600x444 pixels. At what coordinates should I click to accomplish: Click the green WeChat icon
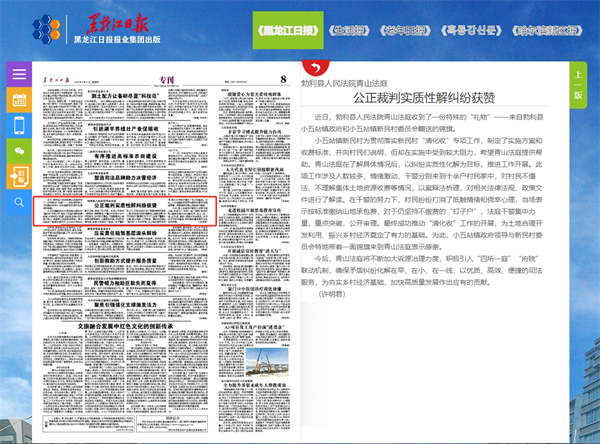[x=19, y=151]
